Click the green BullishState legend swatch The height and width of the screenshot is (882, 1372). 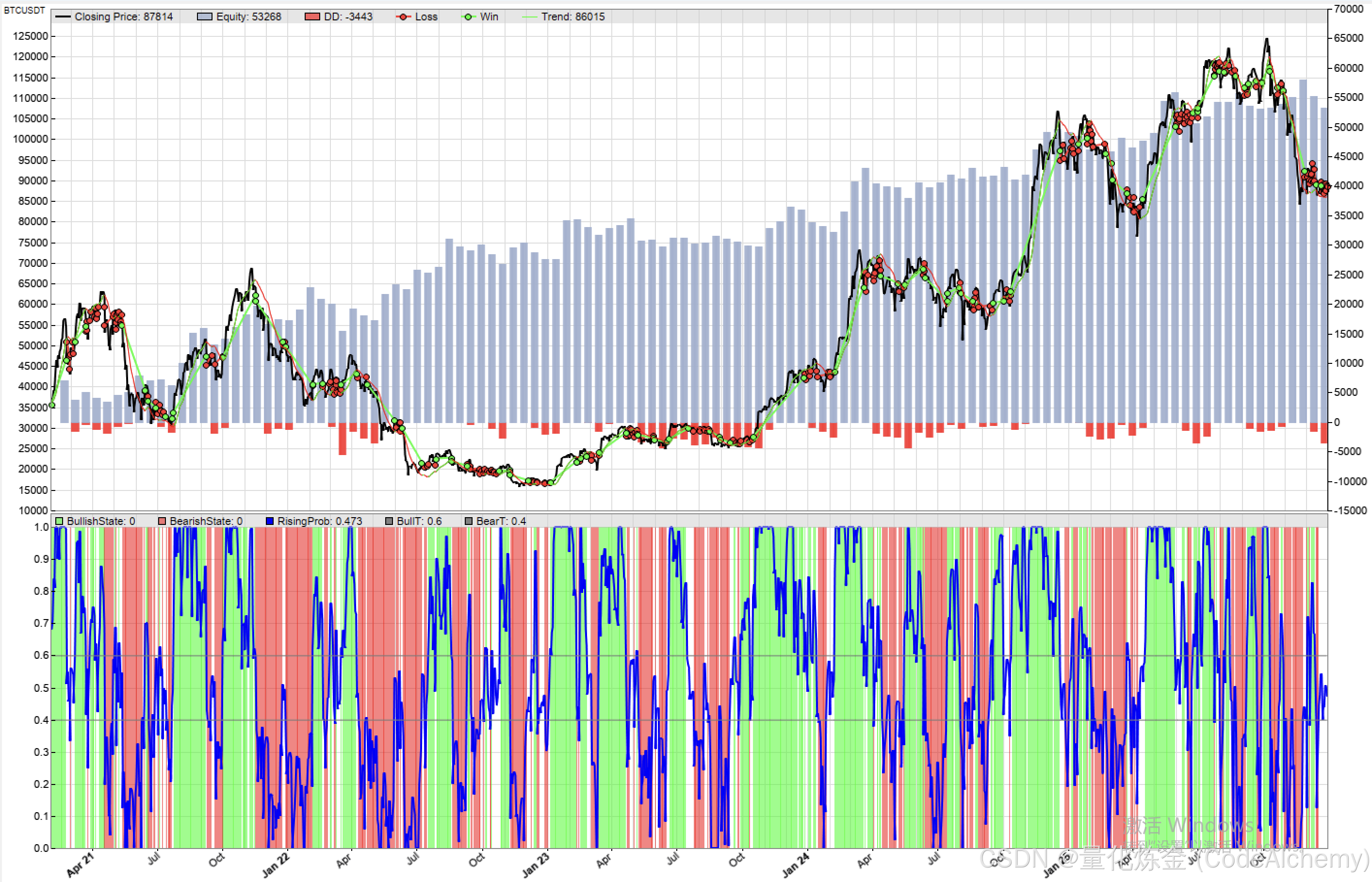59,521
